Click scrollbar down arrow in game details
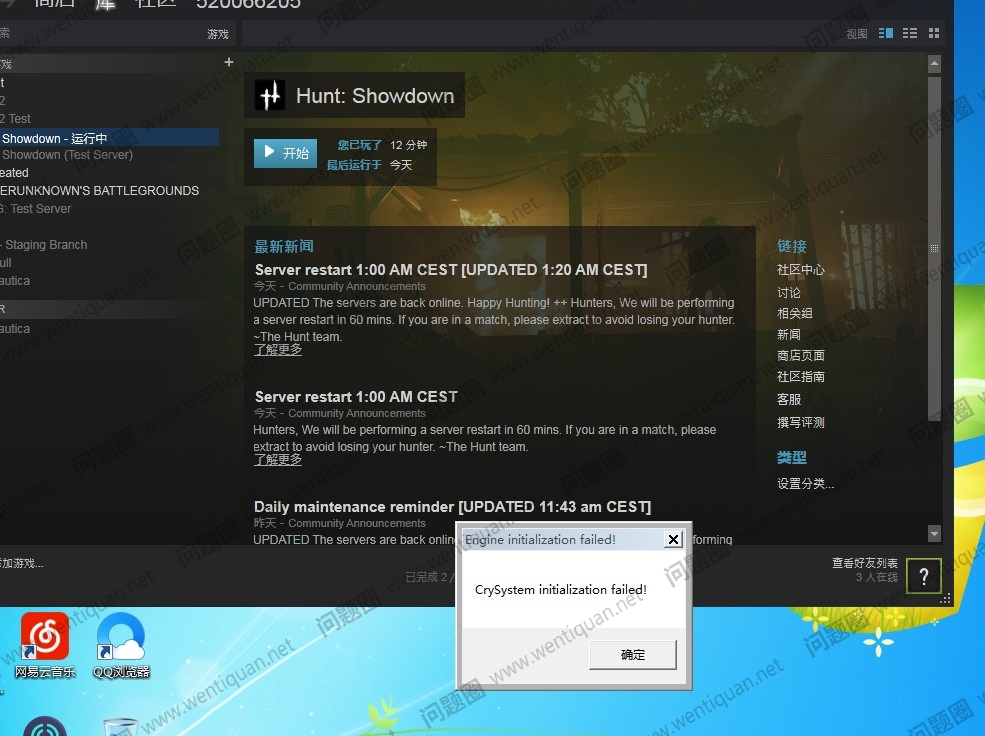 point(934,534)
